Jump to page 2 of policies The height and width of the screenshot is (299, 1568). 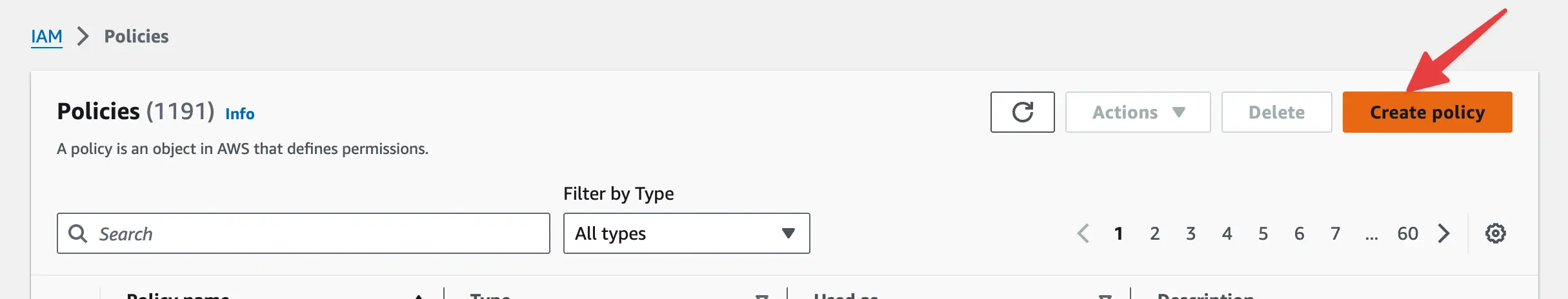coord(1155,233)
